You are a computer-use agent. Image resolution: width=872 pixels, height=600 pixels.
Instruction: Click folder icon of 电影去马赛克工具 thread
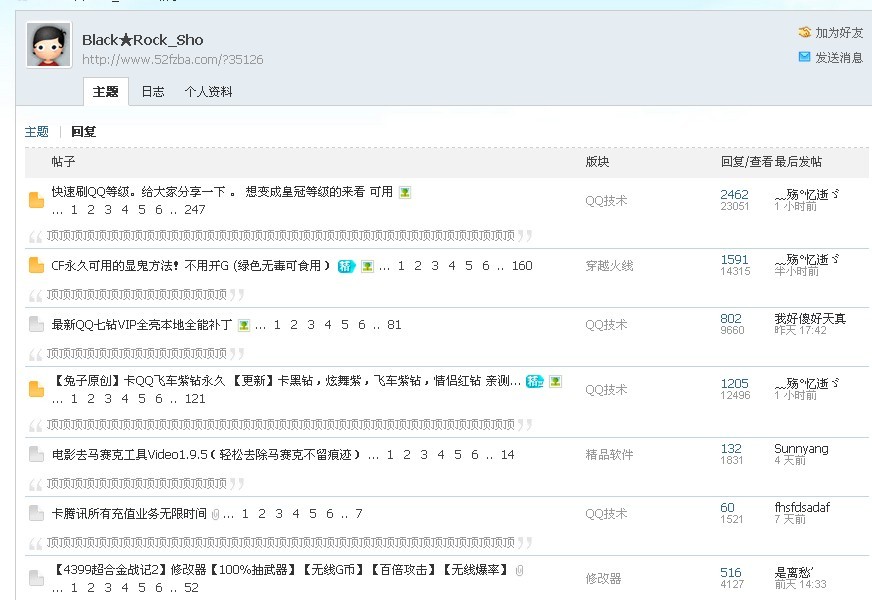pos(37,455)
